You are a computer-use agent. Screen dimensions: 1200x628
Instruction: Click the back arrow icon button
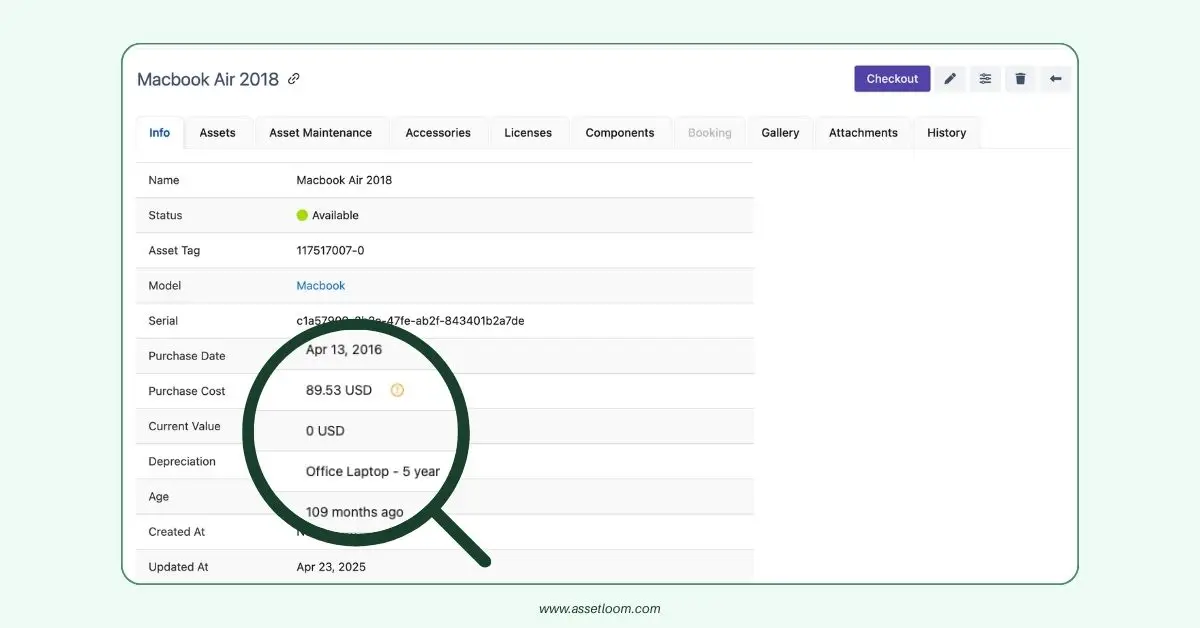click(x=1055, y=79)
